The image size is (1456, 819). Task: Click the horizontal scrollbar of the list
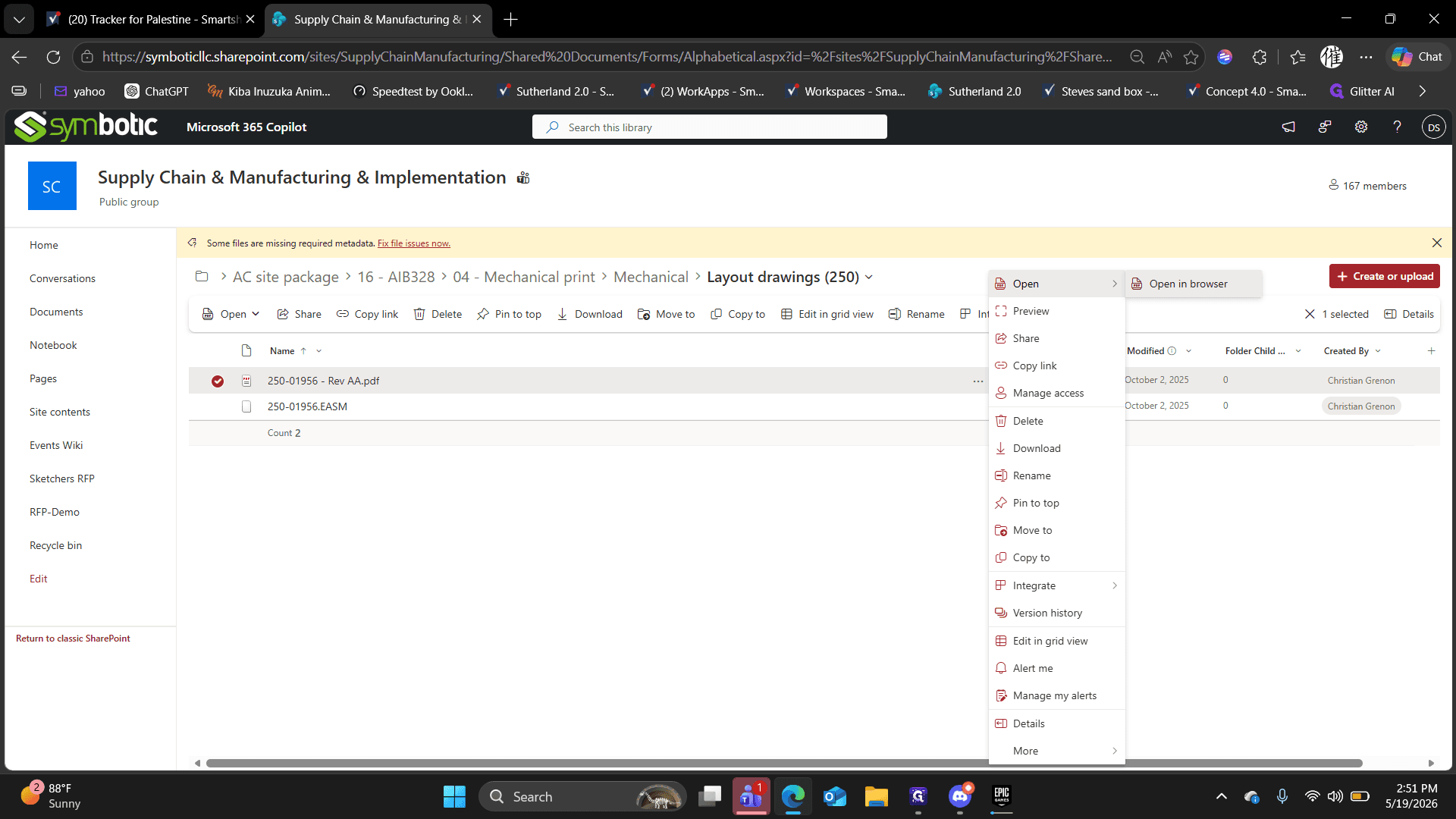[784, 763]
